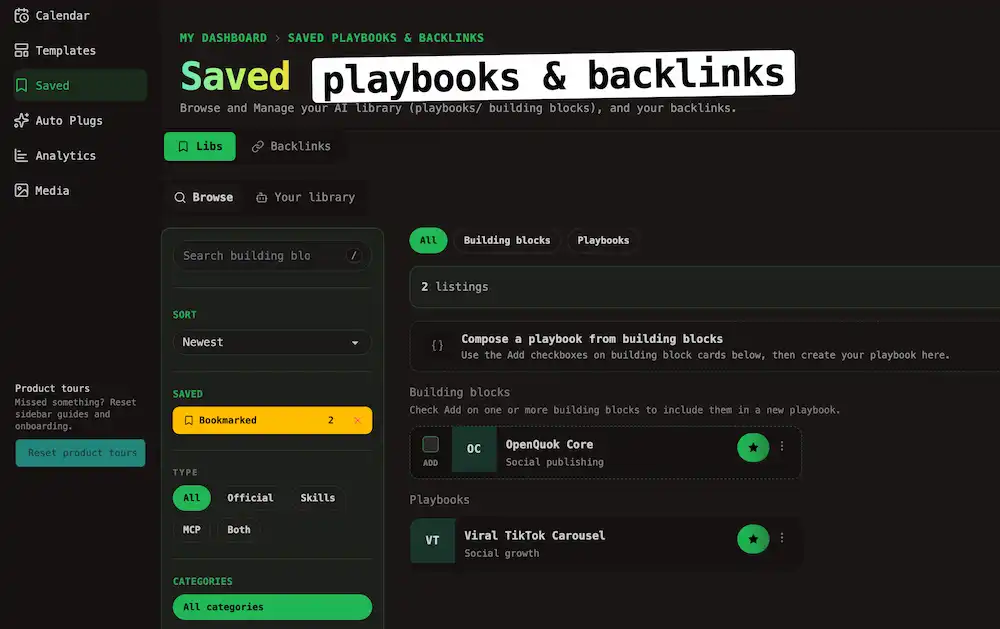Click the VT avatar thumbnail

[432, 540]
